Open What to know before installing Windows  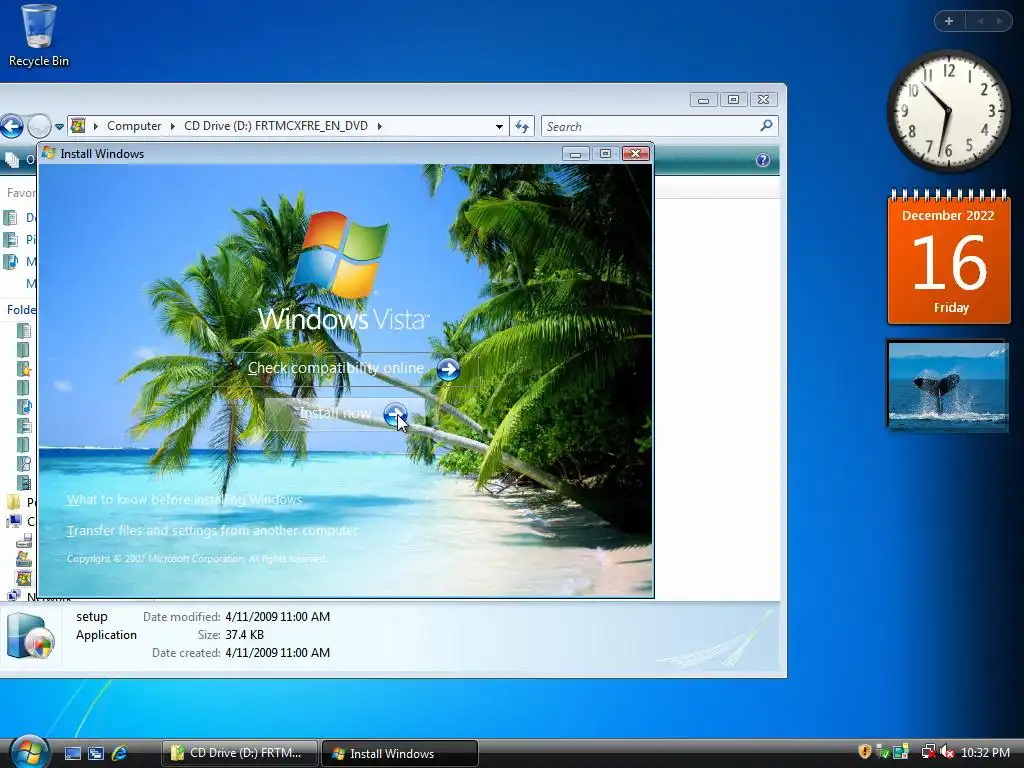(184, 500)
